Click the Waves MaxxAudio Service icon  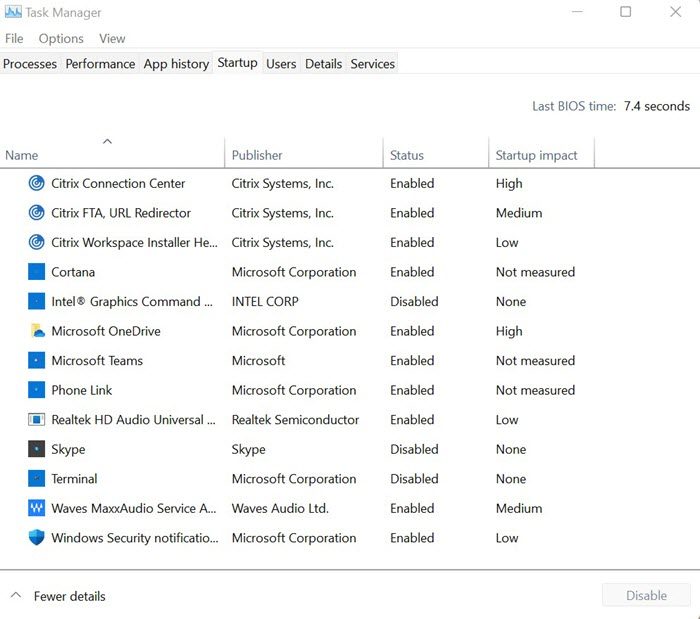coord(37,508)
